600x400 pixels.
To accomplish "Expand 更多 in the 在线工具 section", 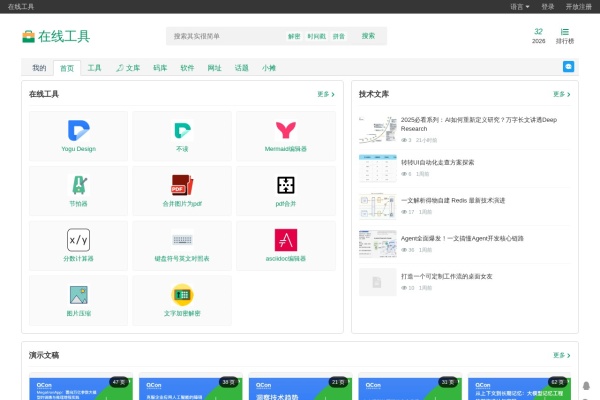I will [326, 94].
